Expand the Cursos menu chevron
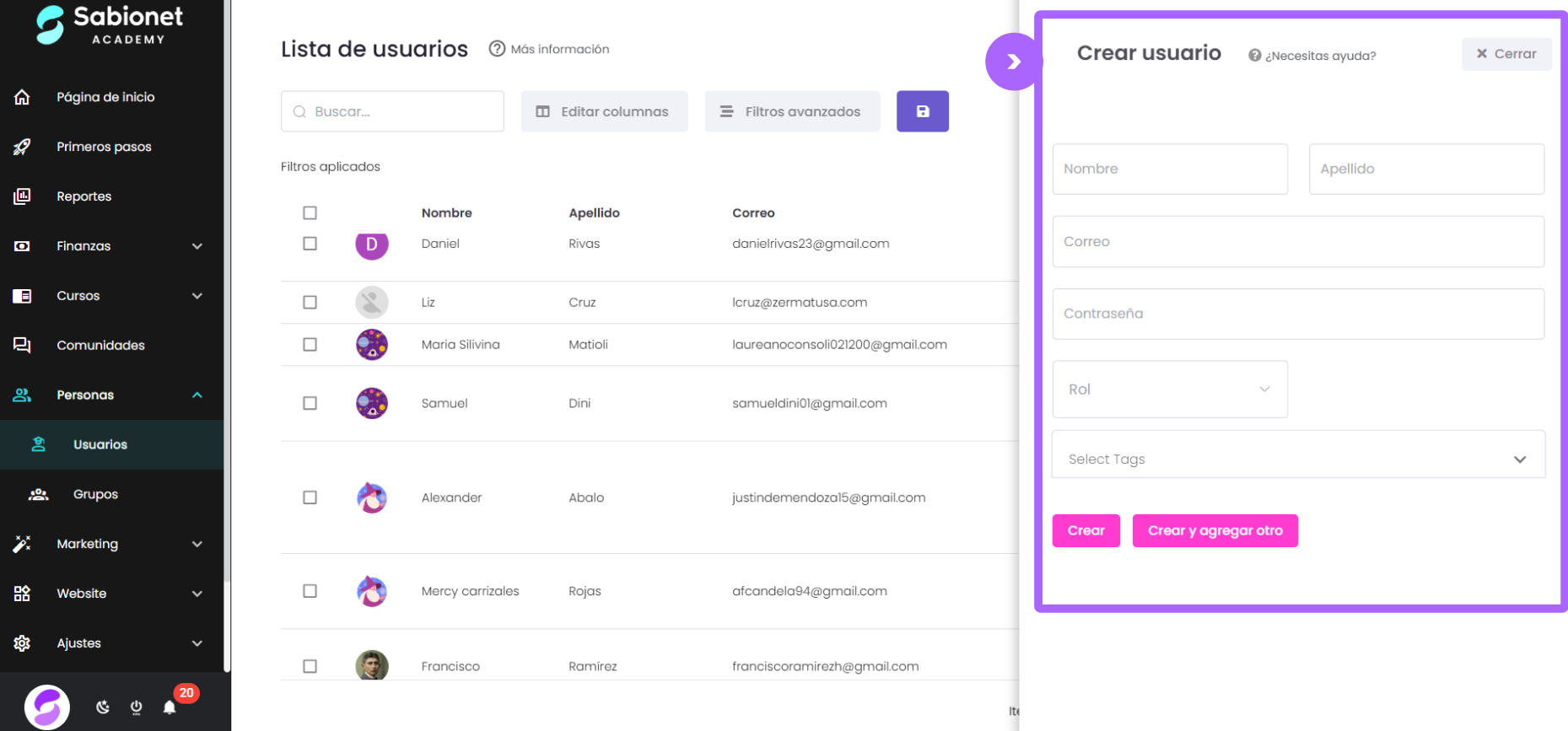Viewport: 1568px width, 731px height. tap(197, 296)
